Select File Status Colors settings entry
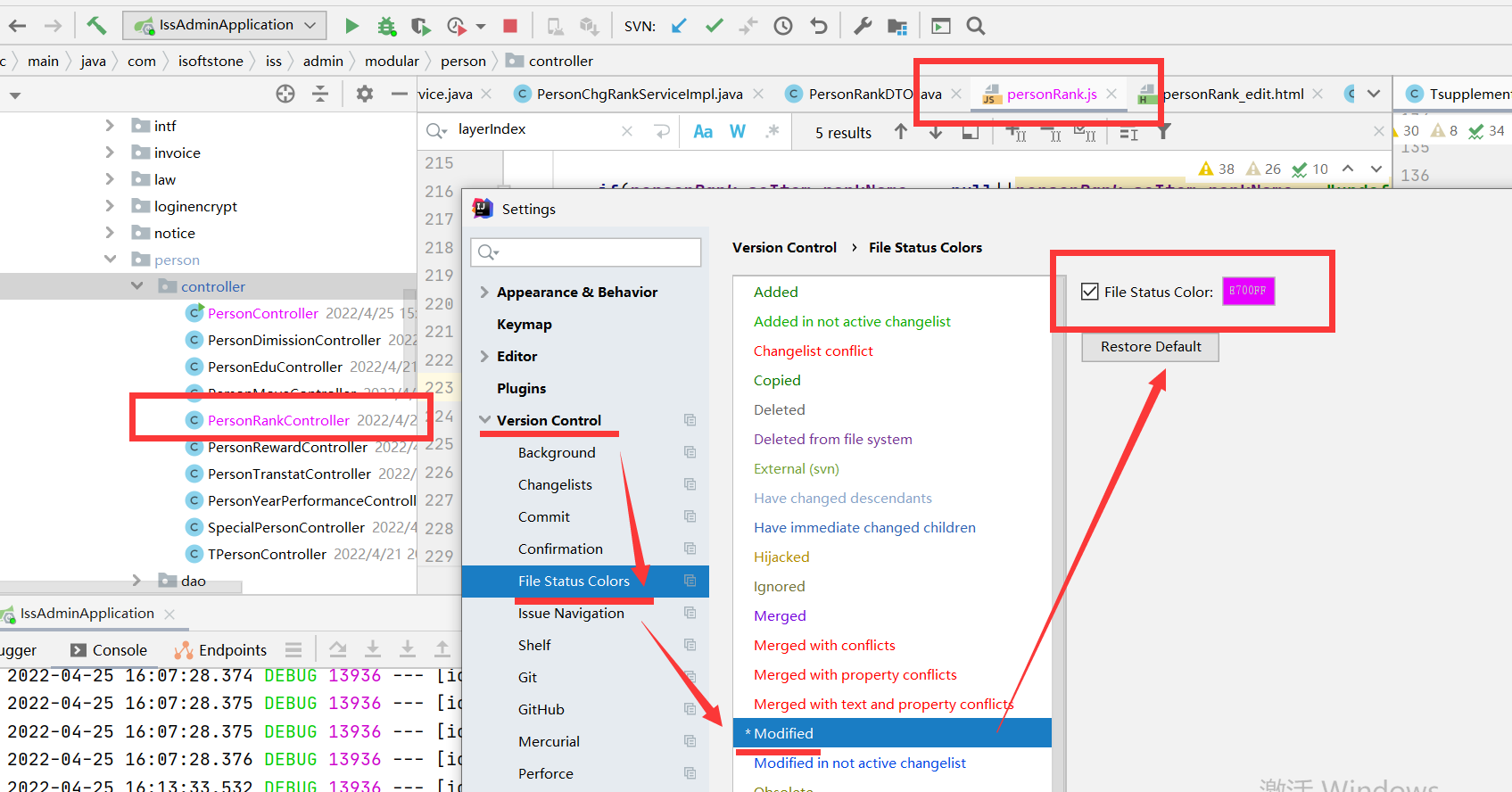The image size is (1512, 792). click(585, 581)
